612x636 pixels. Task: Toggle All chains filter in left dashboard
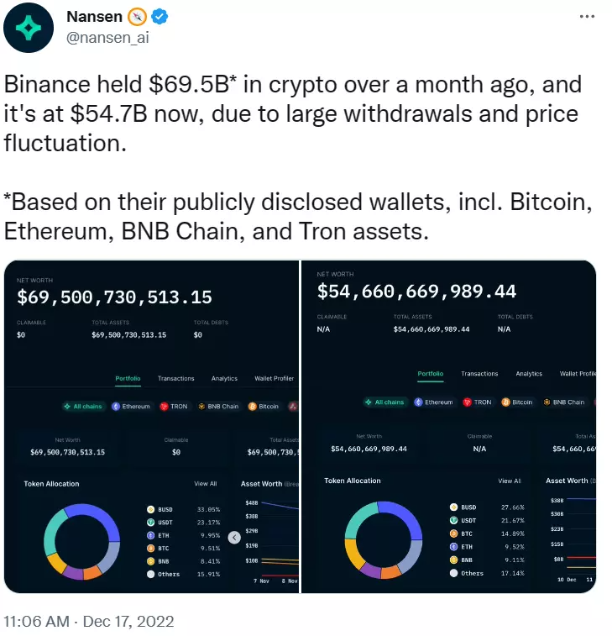84,406
